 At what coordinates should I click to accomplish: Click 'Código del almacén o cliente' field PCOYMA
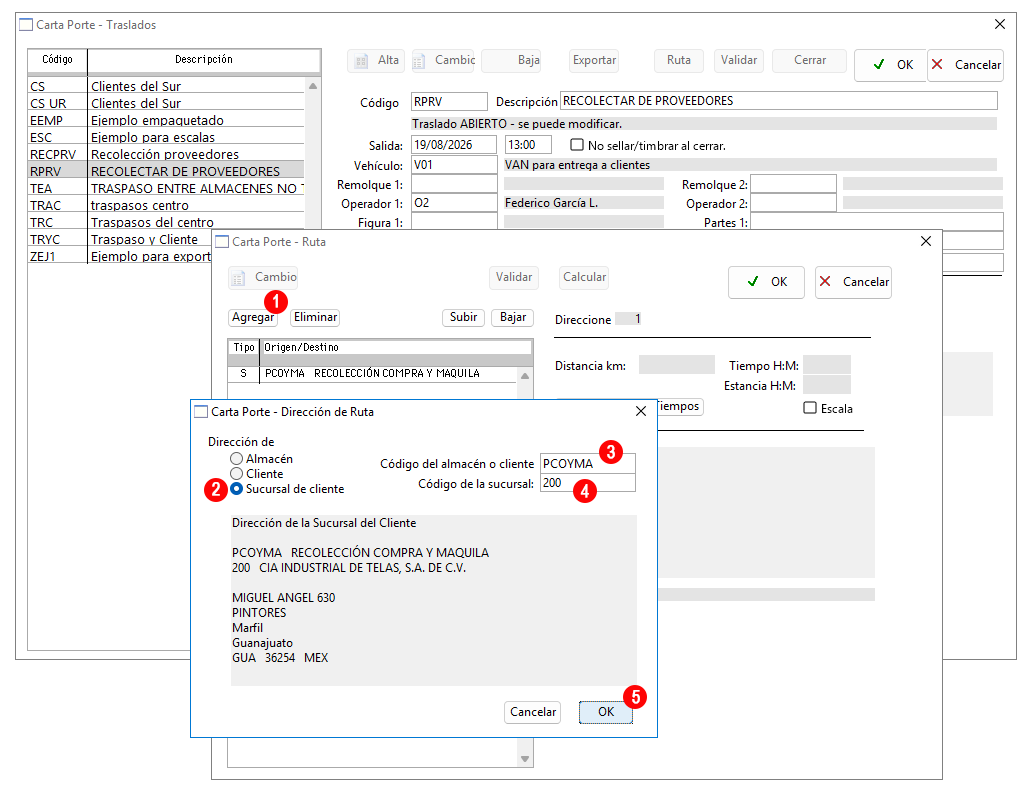coord(588,463)
